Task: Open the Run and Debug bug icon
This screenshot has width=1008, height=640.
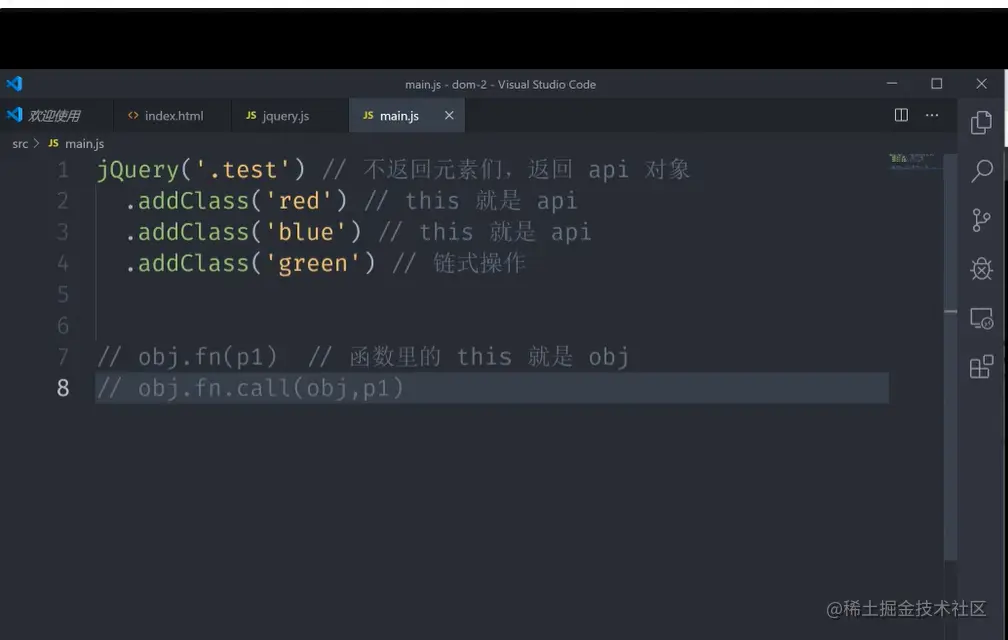Action: coord(982,269)
